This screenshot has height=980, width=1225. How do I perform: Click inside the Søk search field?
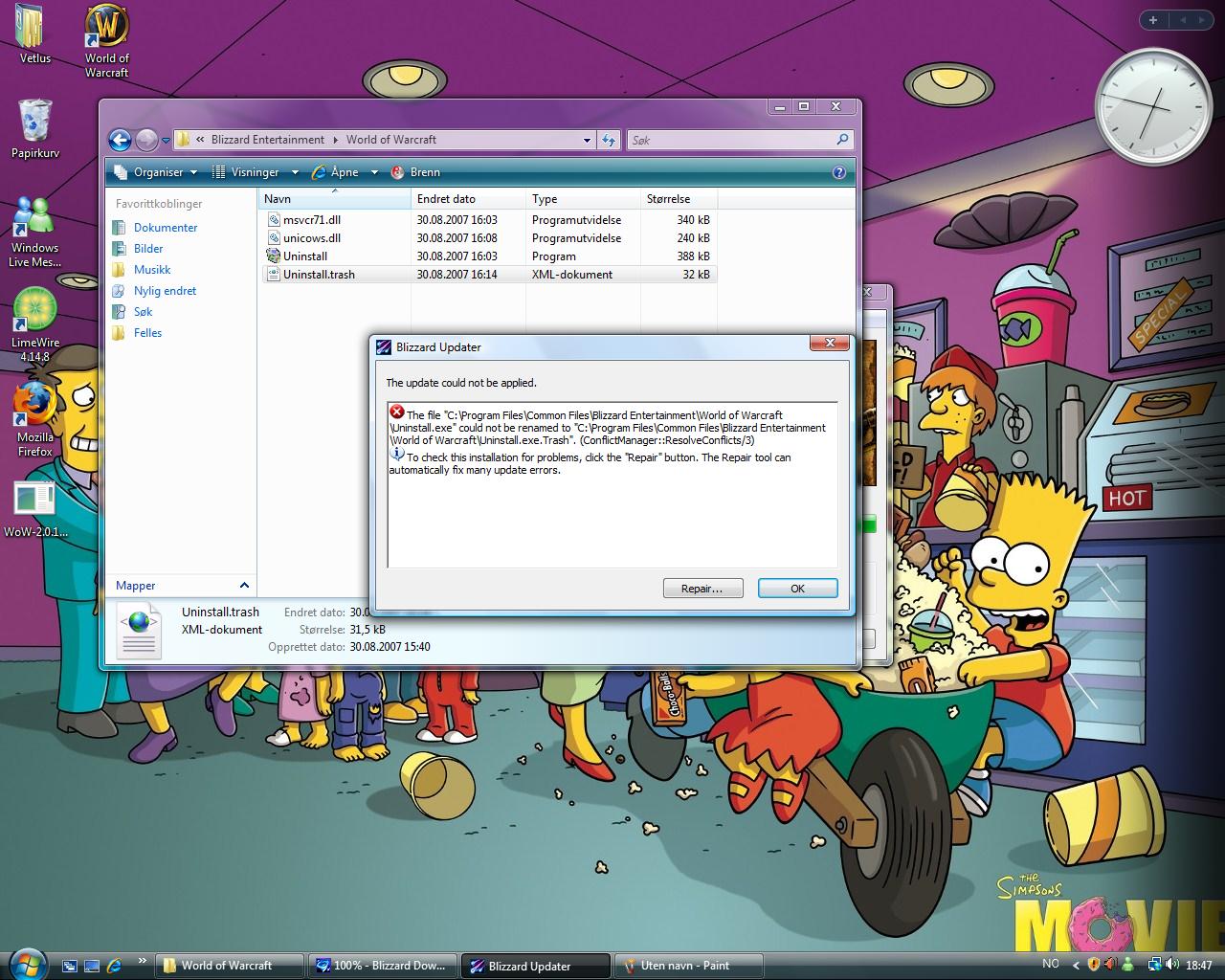[x=730, y=140]
